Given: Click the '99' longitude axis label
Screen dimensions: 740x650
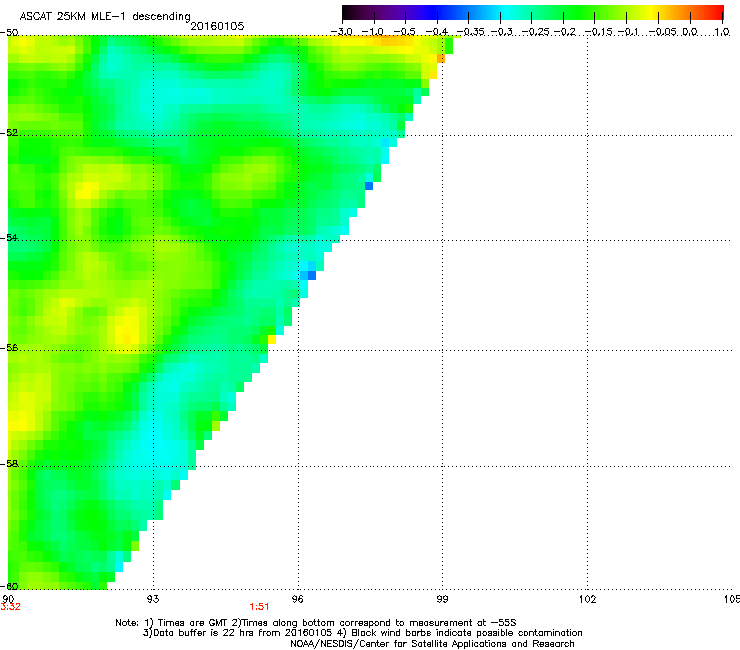Looking at the screenshot, I should coord(442,599).
